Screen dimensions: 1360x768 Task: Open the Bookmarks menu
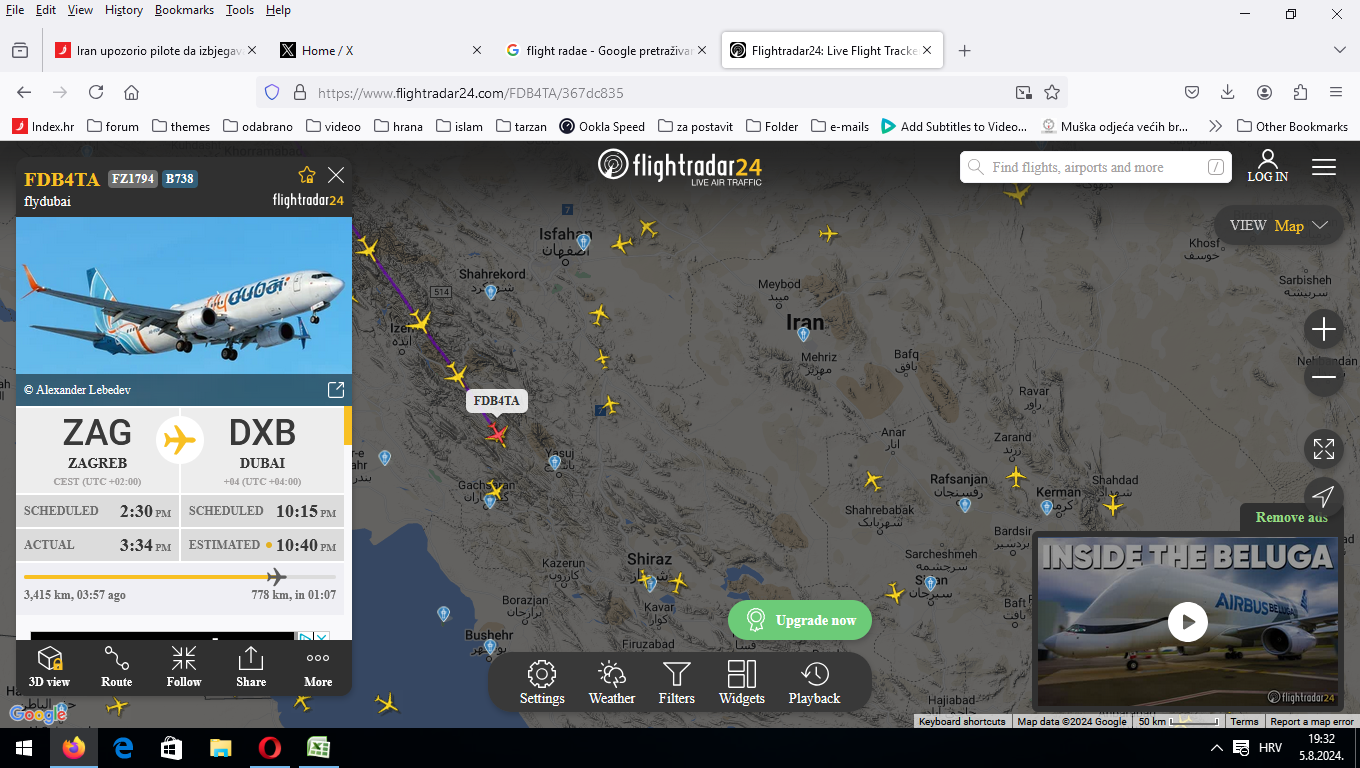tap(184, 10)
